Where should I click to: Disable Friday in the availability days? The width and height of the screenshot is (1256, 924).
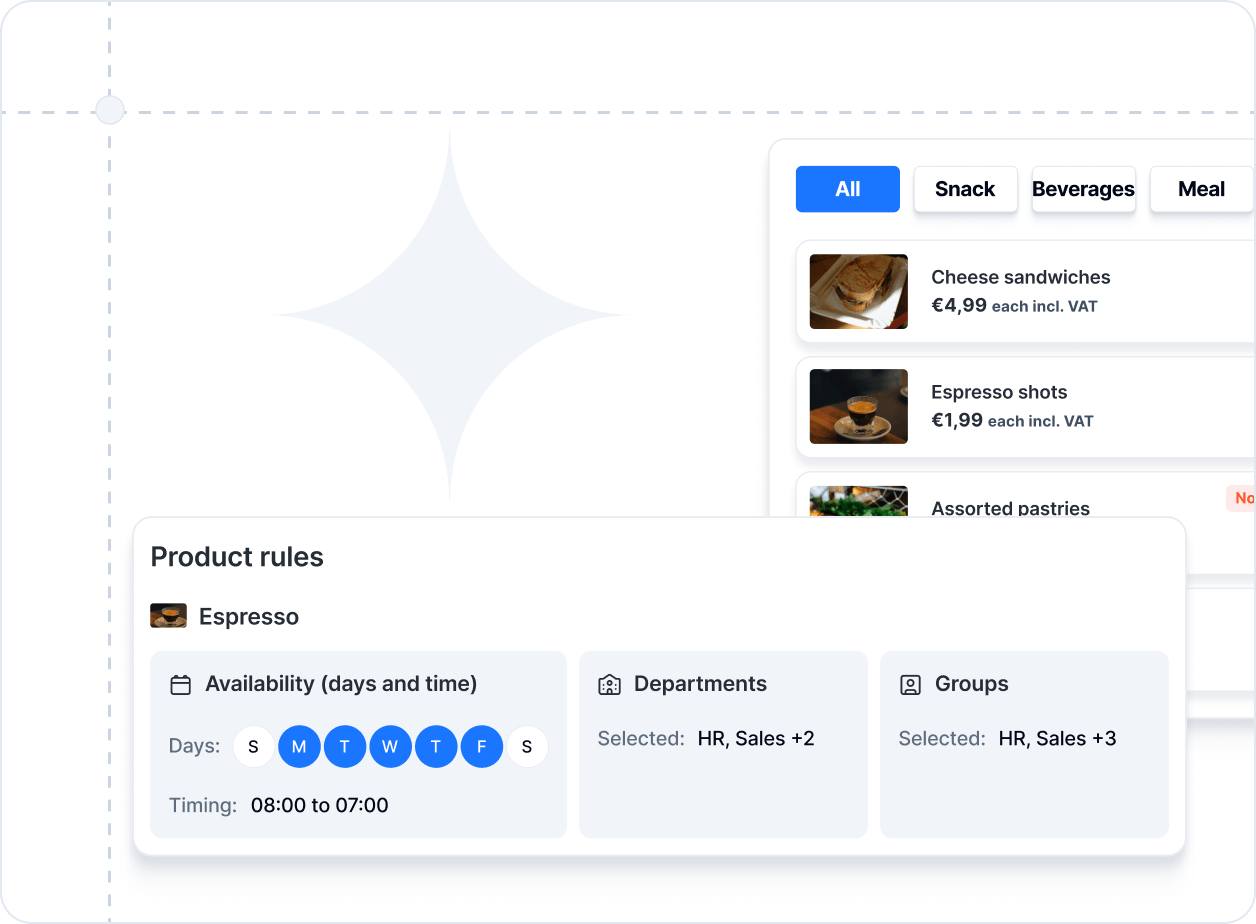click(x=482, y=747)
